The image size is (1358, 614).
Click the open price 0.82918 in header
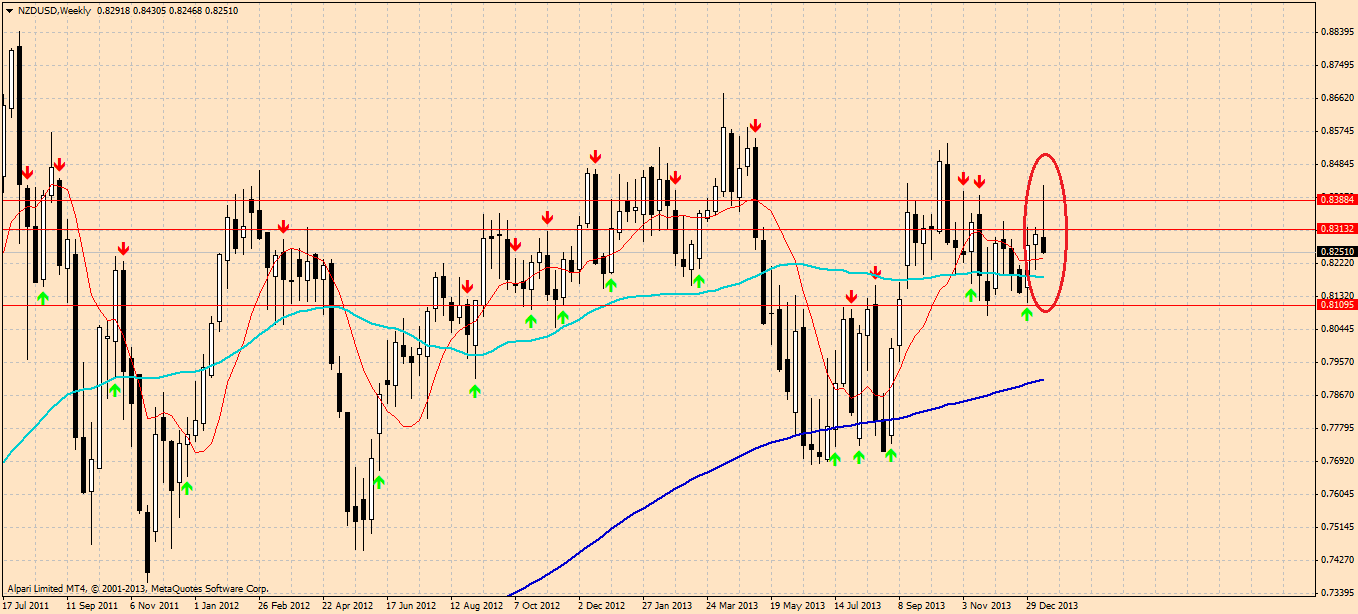[114, 9]
